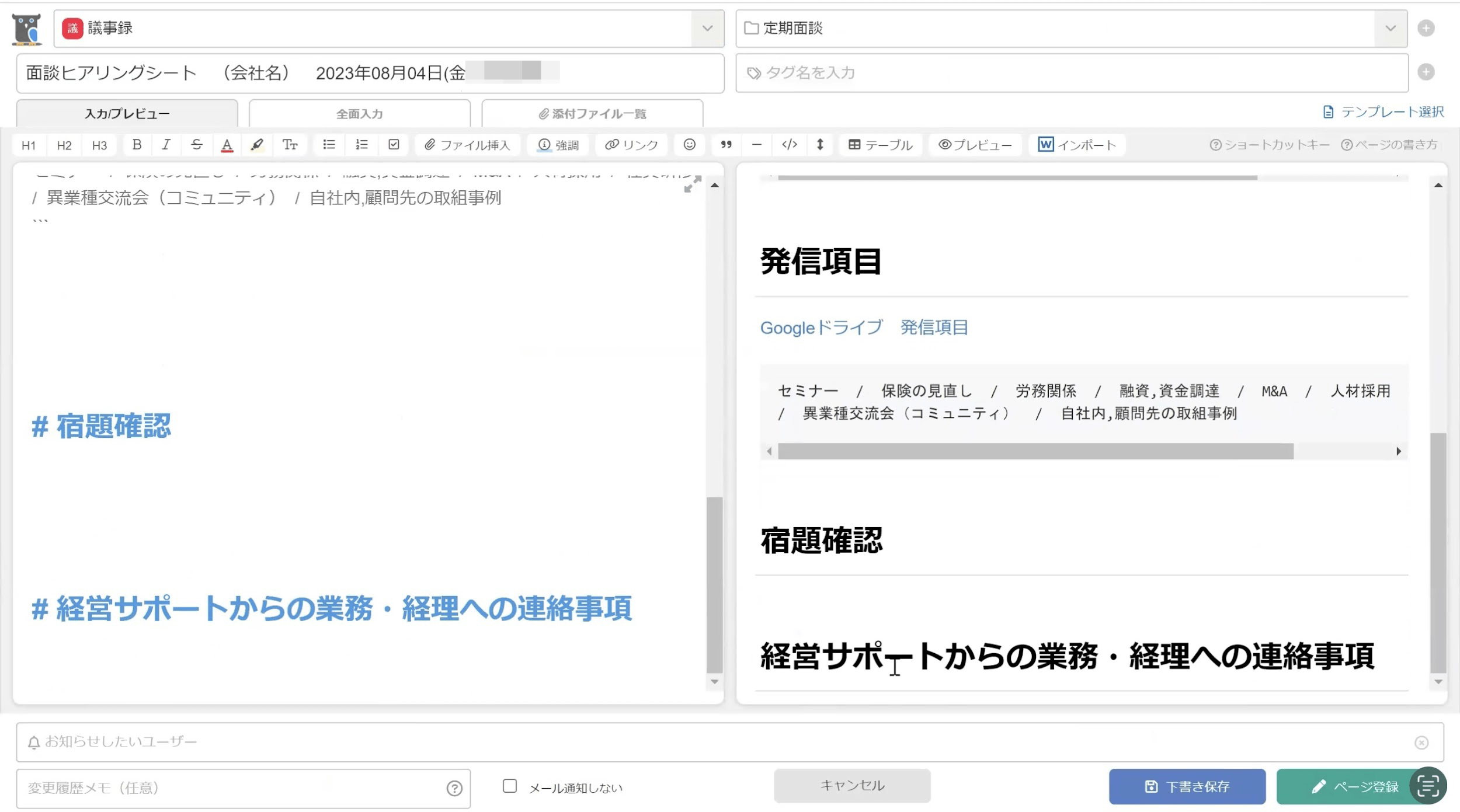The width and height of the screenshot is (1460, 812).
Task: Apply strikethrough formatting
Action: 196,145
